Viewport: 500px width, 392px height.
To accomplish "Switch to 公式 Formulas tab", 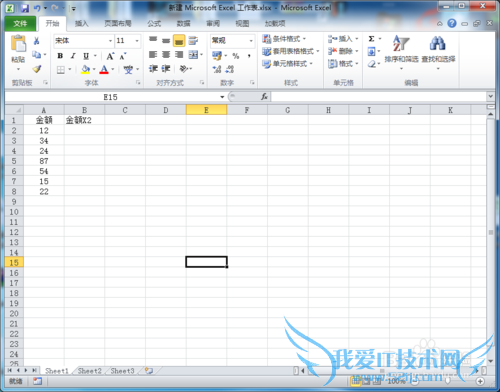I will pyautogui.click(x=154, y=24).
